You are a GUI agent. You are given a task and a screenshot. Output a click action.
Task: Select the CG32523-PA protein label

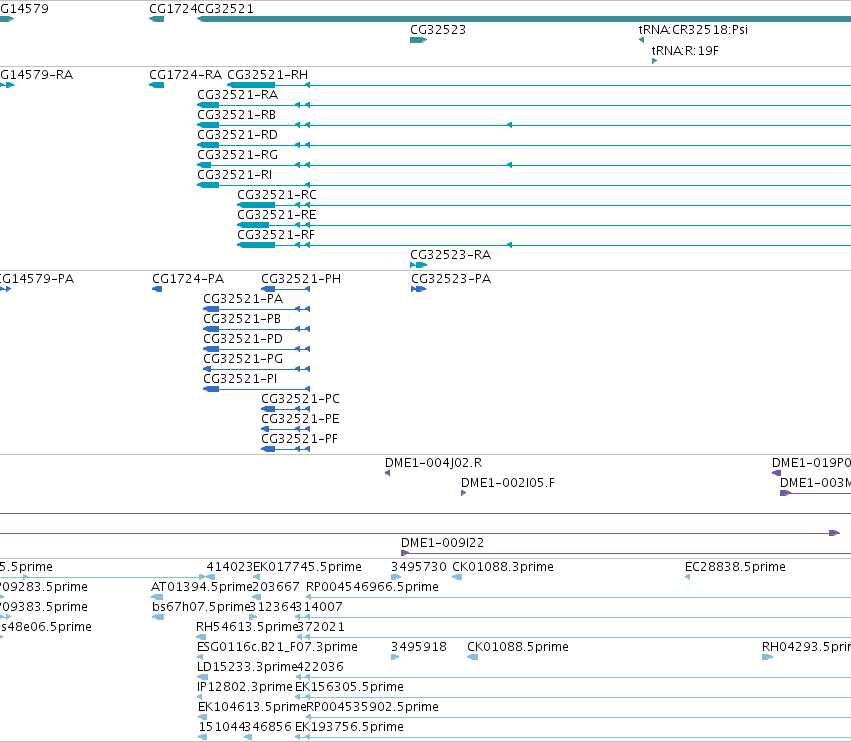(451, 278)
